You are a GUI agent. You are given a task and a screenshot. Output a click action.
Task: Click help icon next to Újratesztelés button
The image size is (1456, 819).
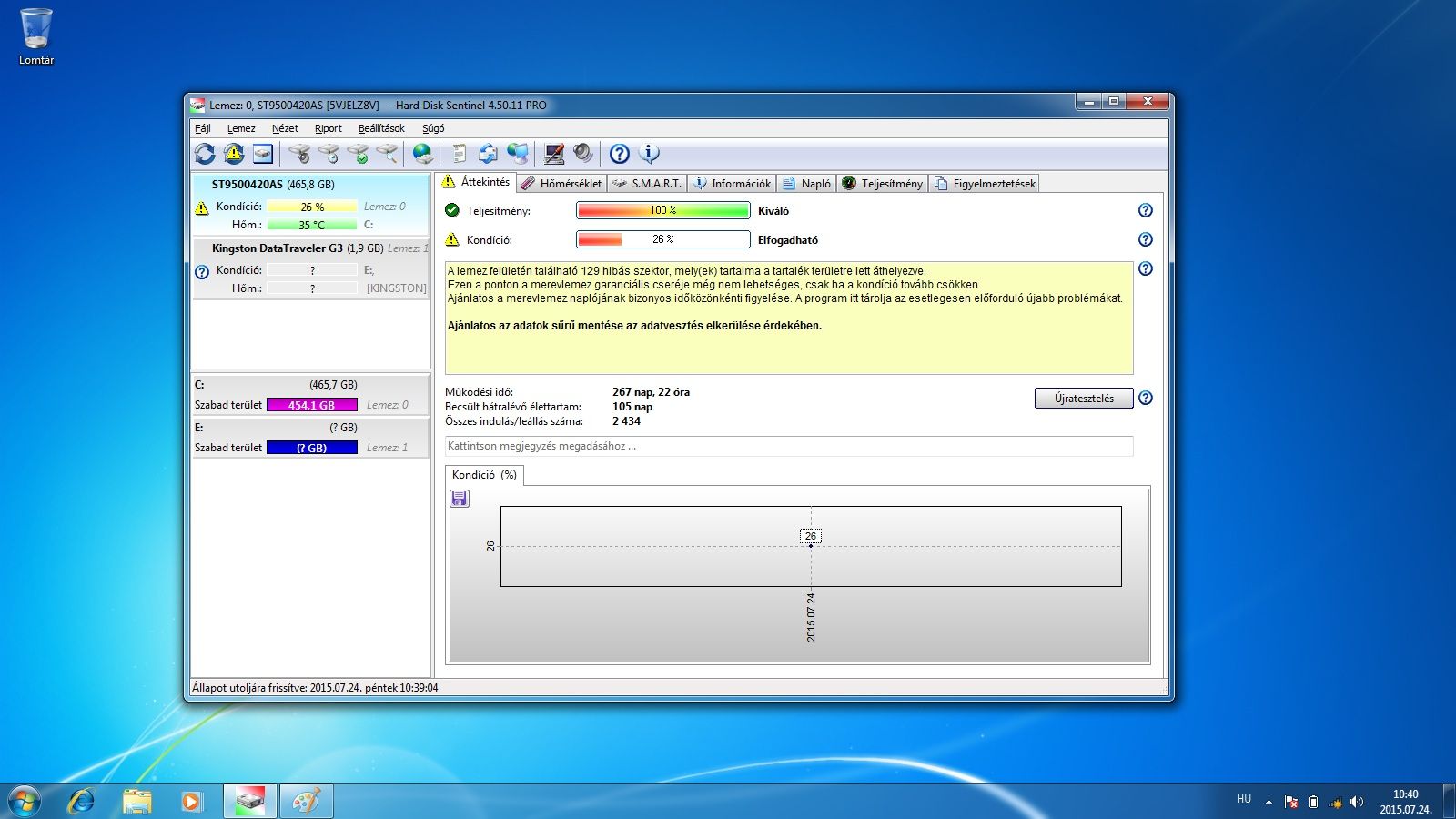point(1146,398)
